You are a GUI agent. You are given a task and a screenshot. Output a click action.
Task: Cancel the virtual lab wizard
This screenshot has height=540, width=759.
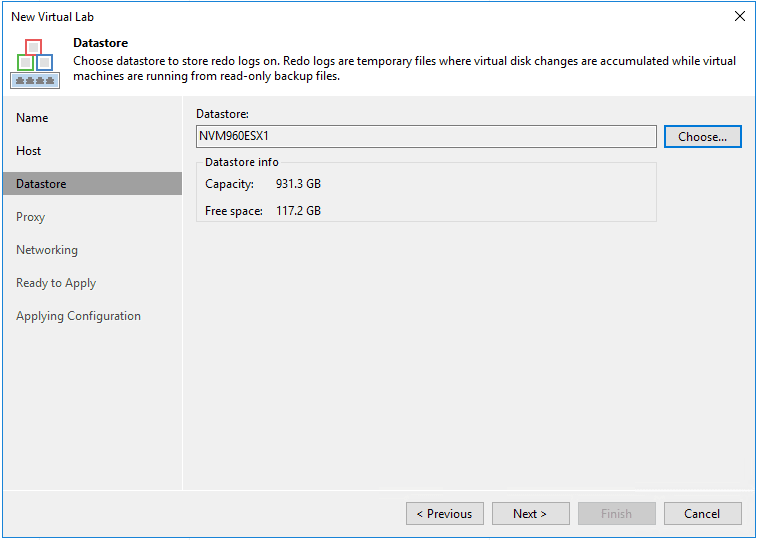coord(702,514)
